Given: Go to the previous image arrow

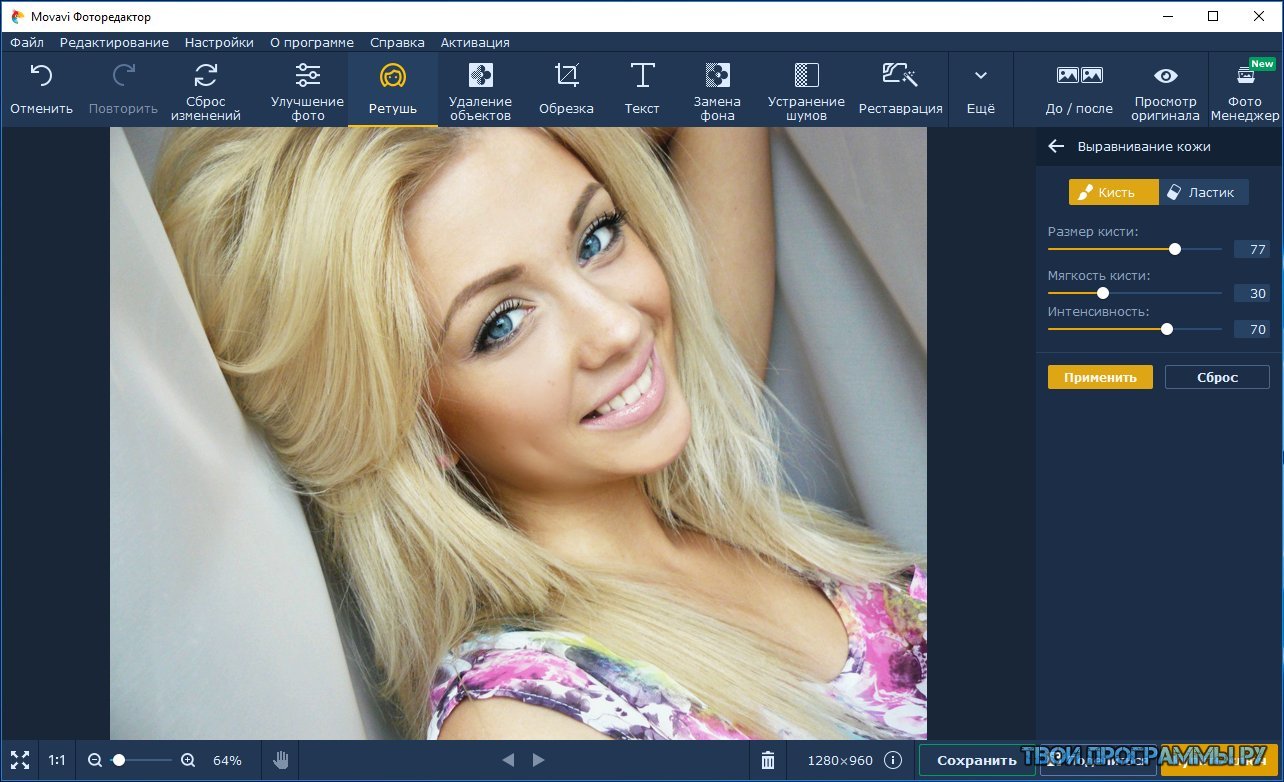Looking at the screenshot, I should click(508, 760).
